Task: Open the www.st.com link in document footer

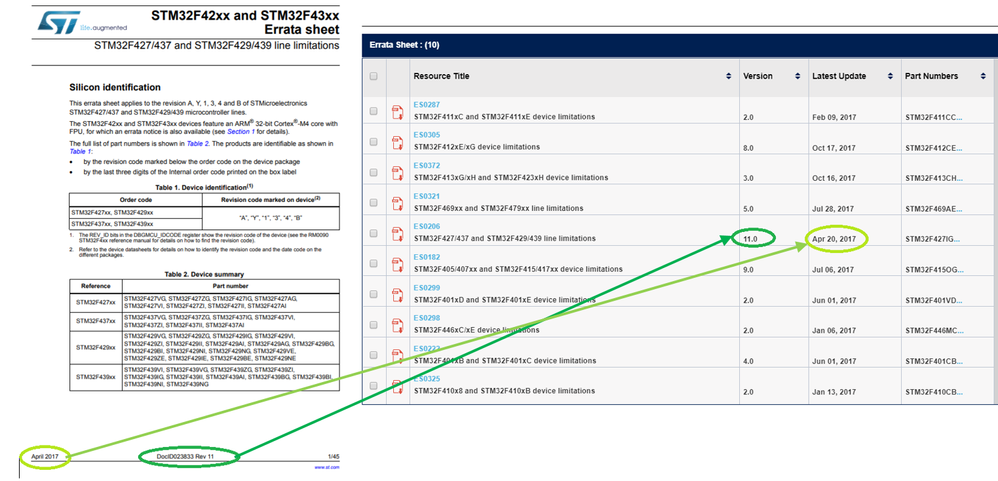Action: [x=327, y=467]
